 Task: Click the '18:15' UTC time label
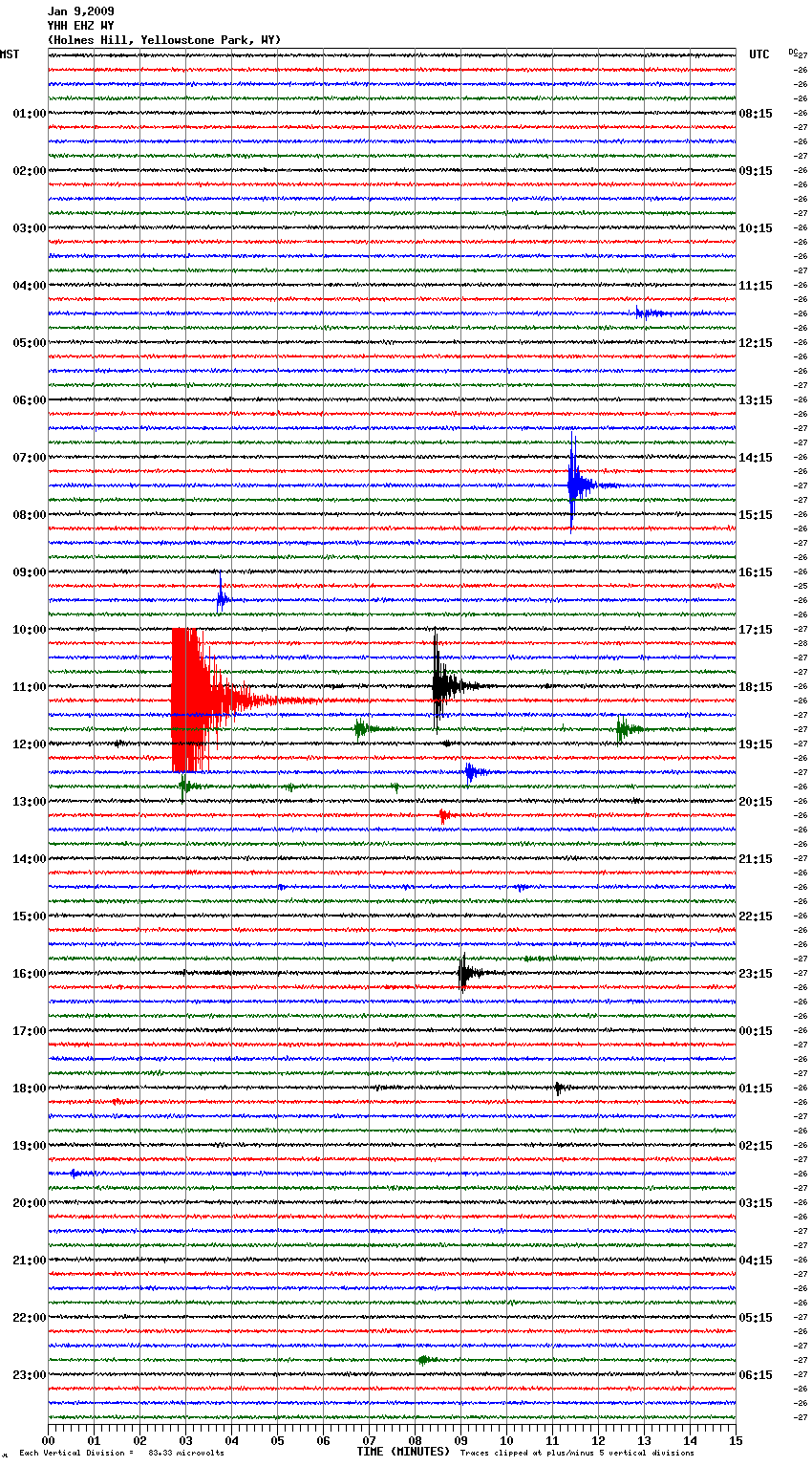(756, 687)
